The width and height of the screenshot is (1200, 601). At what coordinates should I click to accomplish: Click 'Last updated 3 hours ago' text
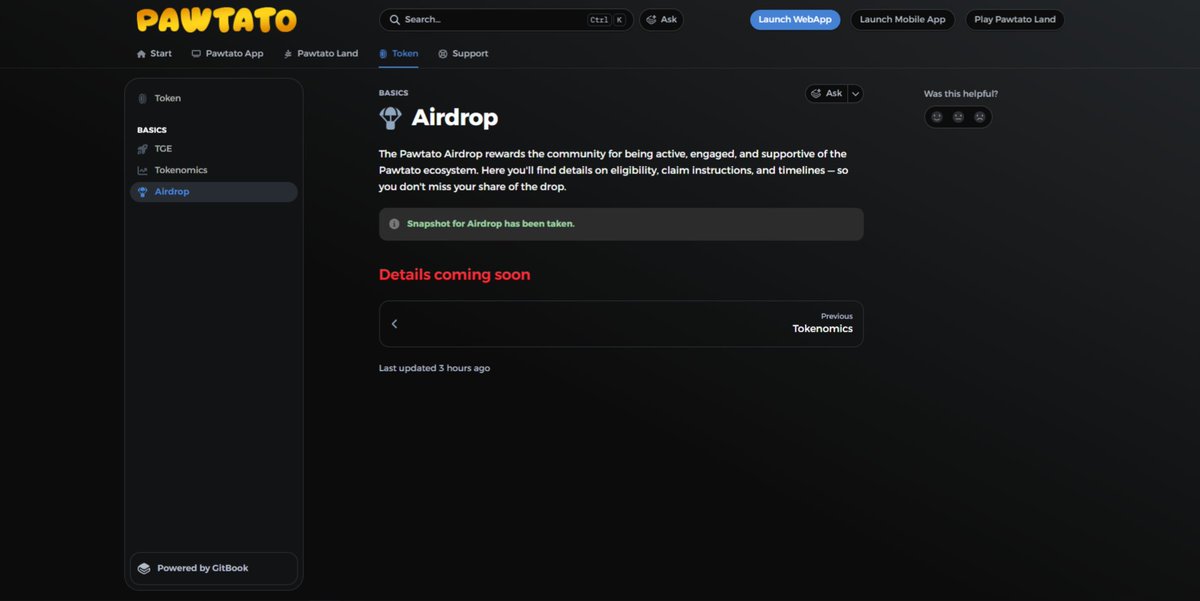[434, 368]
